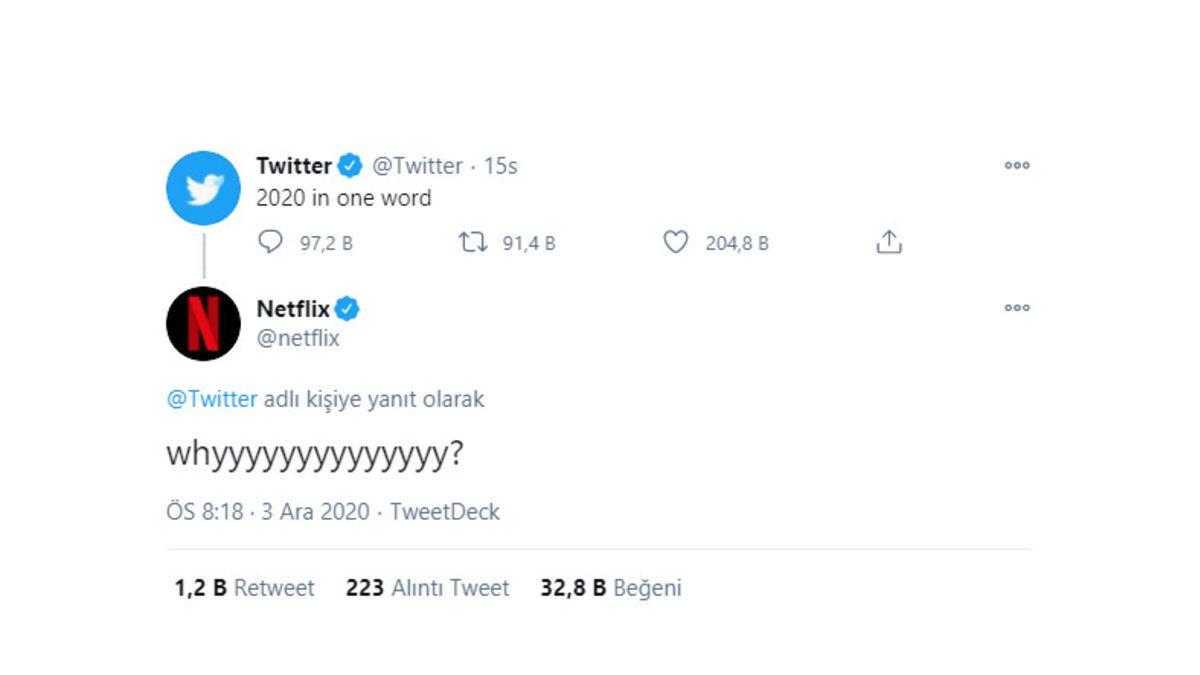The image size is (1200, 675).
Task: Open the share icon on Twitter's tweet
Action: [x=888, y=241]
